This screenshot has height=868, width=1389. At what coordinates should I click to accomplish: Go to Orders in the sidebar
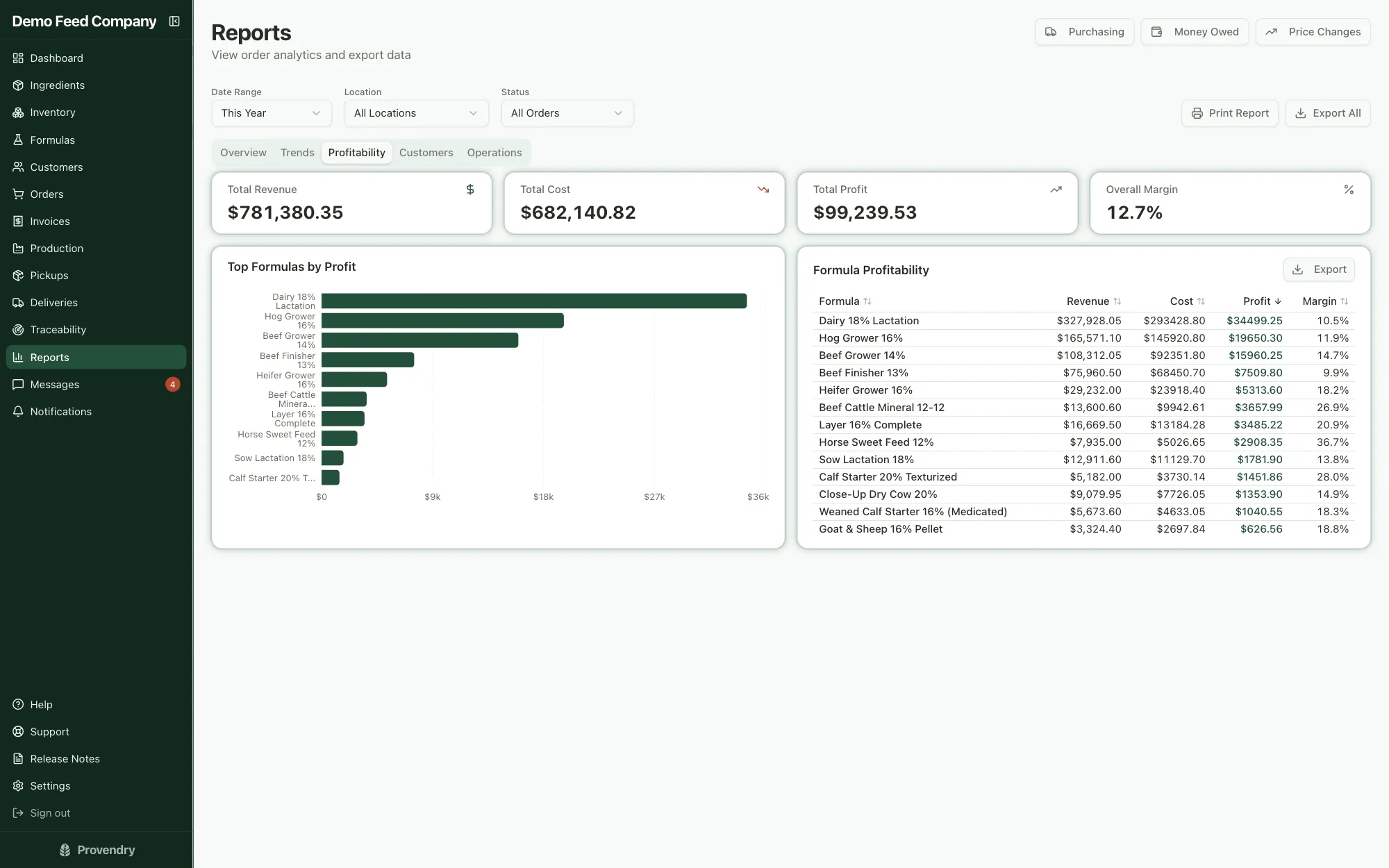tap(96, 194)
